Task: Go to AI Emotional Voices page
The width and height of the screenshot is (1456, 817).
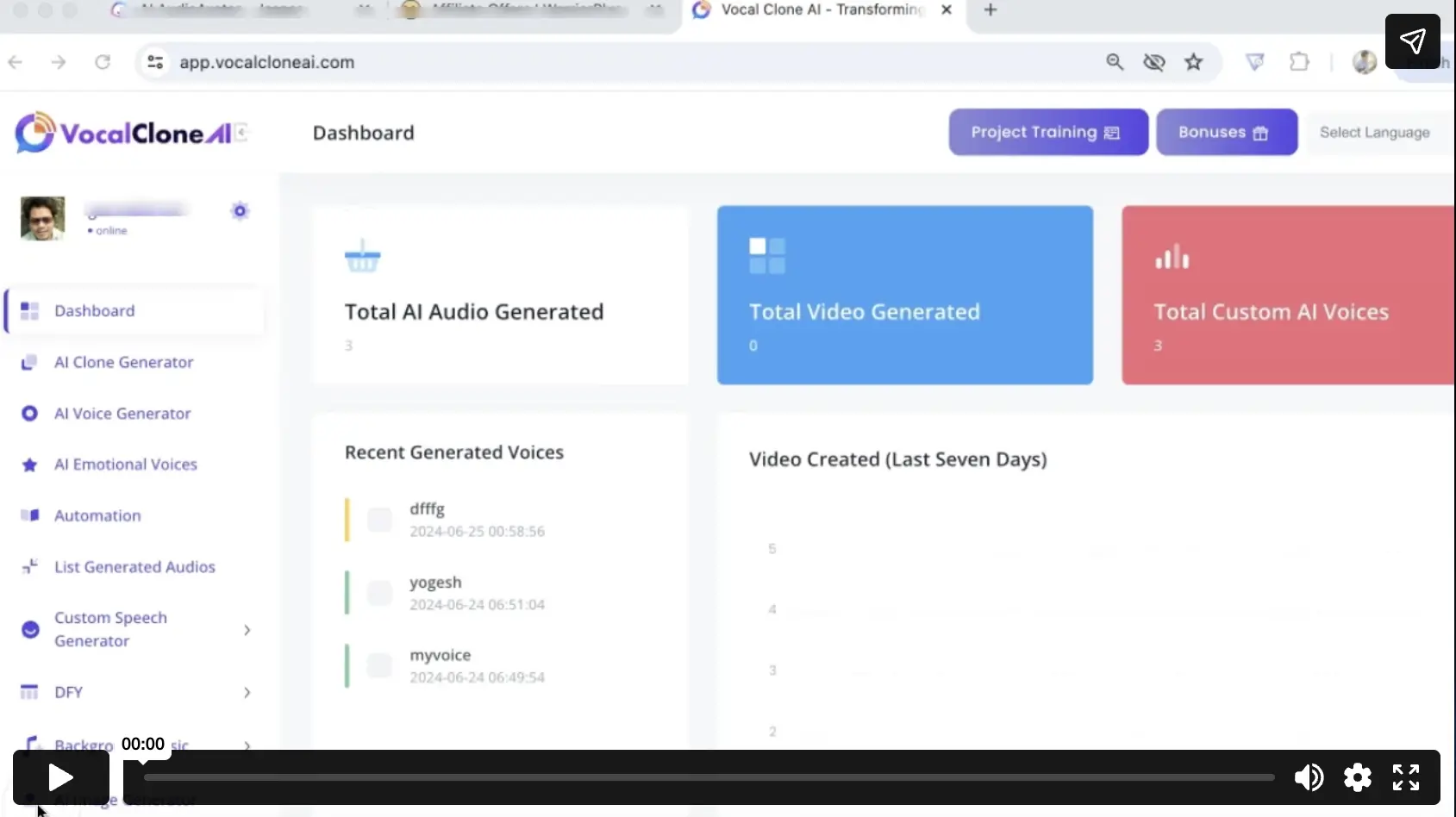Action: [x=126, y=465]
